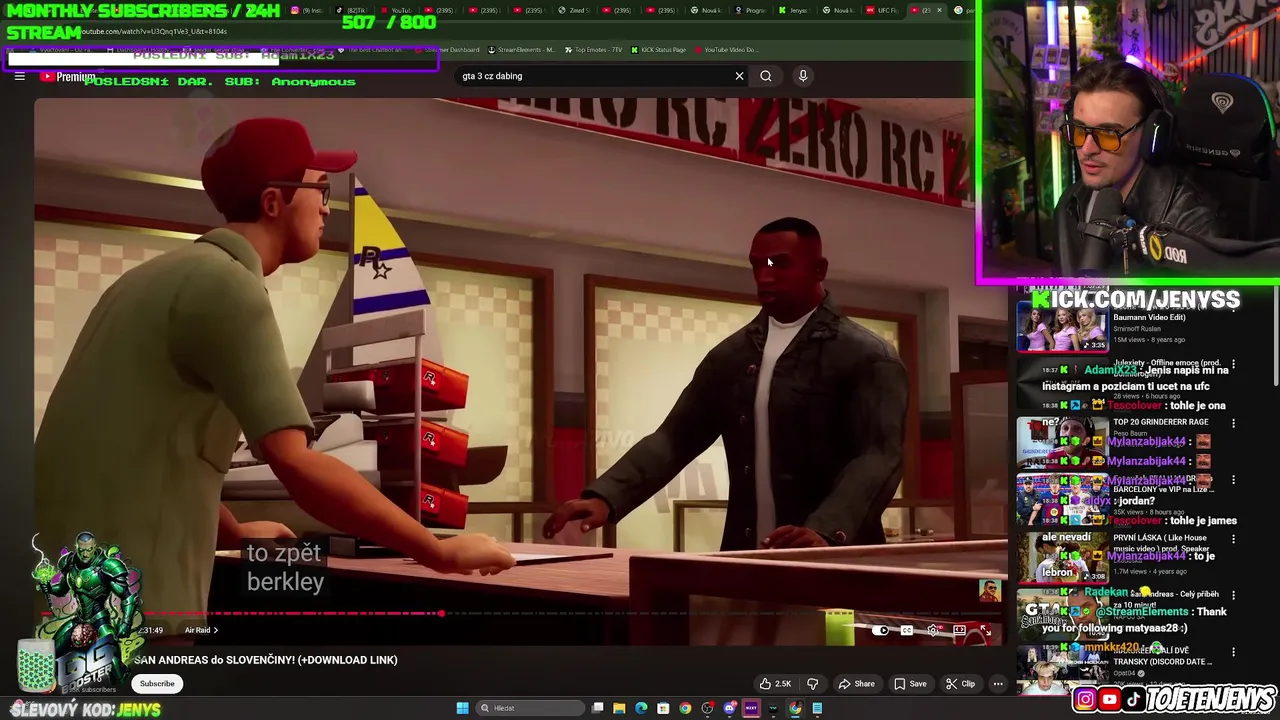Open the Baumann Video Edit thumbnail
Screen dimensions: 1280x720
point(1062,325)
